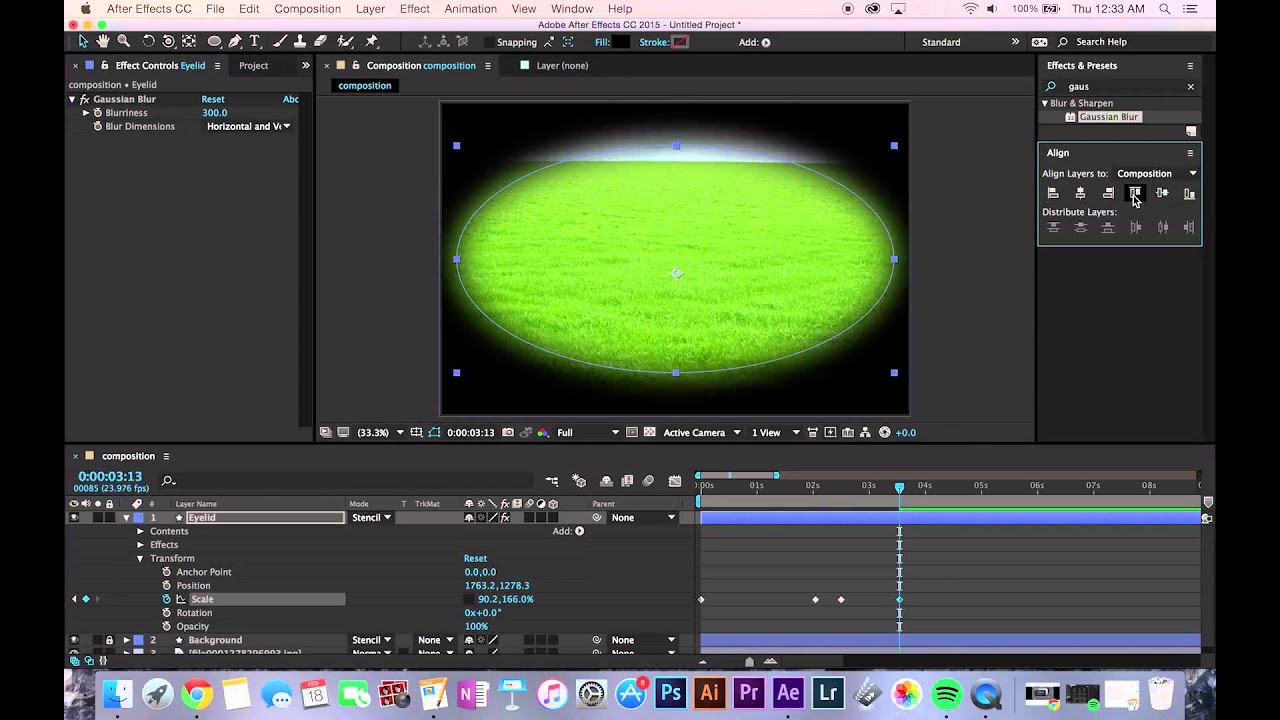Reset the Transform properties
Screen dimensions: 1280x720
[475, 558]
